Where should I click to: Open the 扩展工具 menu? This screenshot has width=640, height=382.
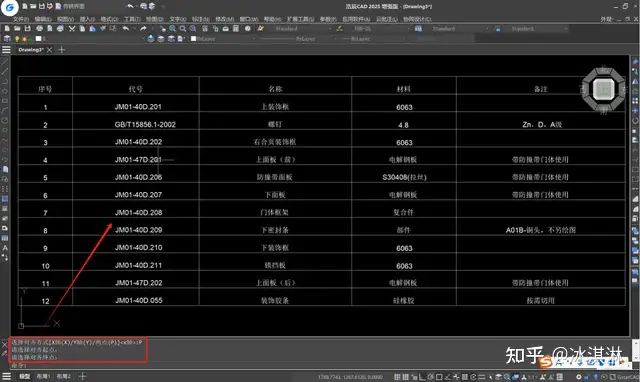pyautogui.click(x=300, y=19)
